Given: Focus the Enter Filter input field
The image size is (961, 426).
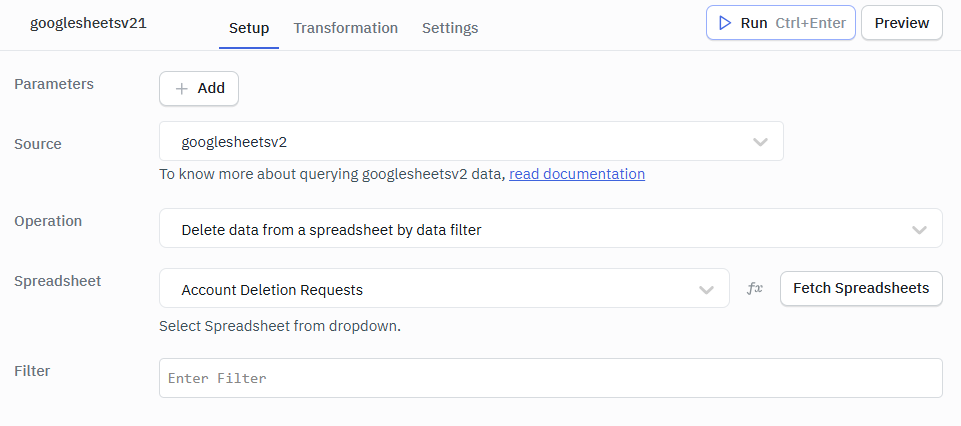Looking at the screenshot, I should click(550, 378).
